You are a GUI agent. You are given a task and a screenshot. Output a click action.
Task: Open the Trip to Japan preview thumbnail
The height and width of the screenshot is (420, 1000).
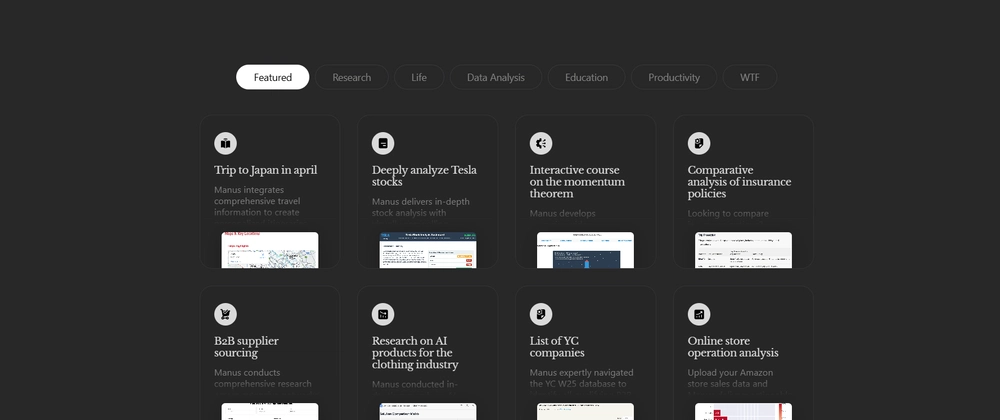coord(270,250)
